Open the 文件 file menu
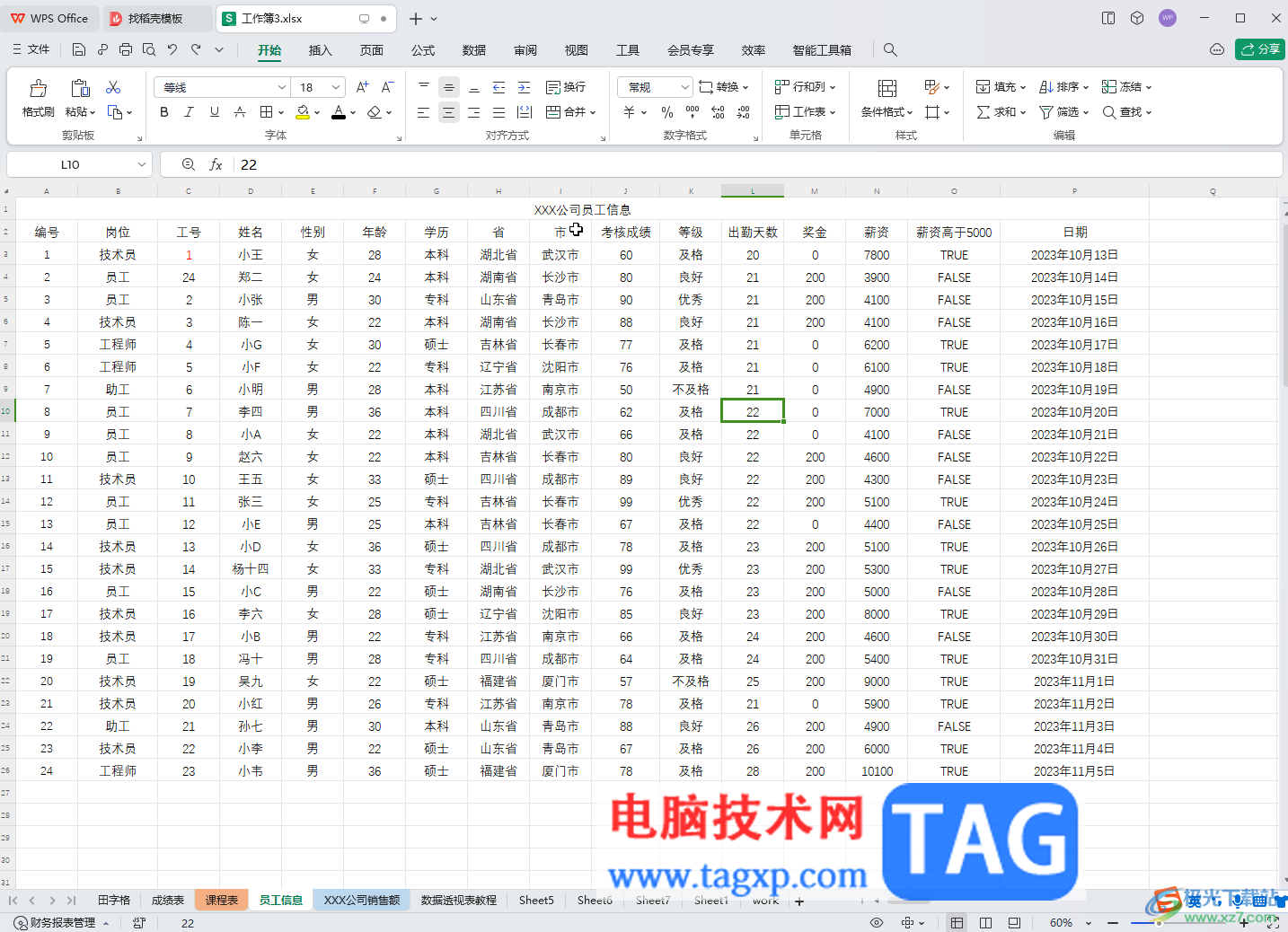The width and height of the screenshot is (1288, 932). tap(31, 49)
